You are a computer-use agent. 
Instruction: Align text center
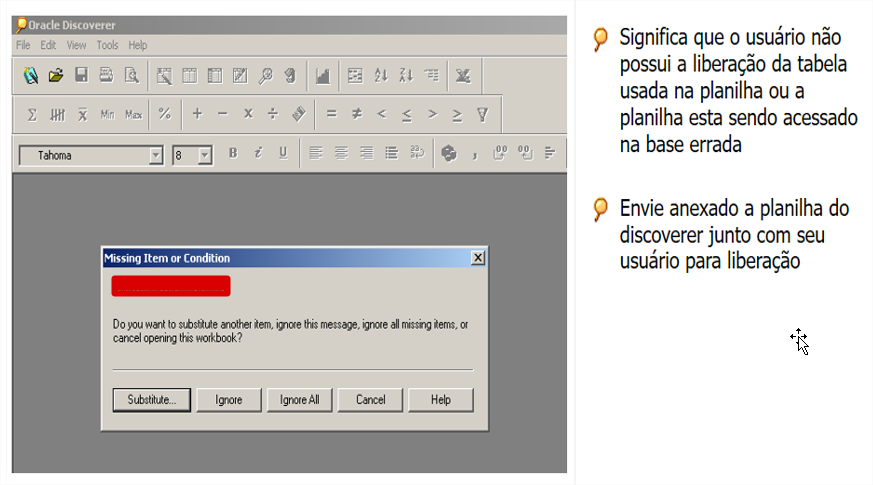(341, 153)
